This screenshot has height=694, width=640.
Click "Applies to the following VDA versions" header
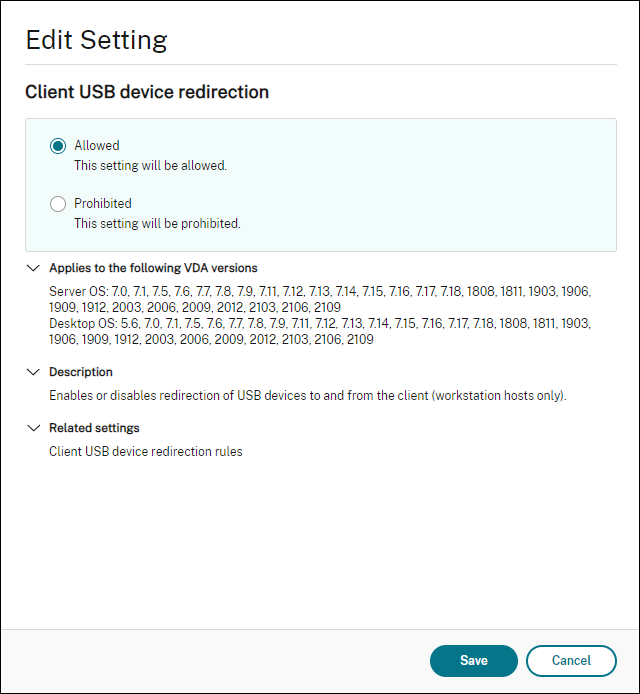coord(153,268)
